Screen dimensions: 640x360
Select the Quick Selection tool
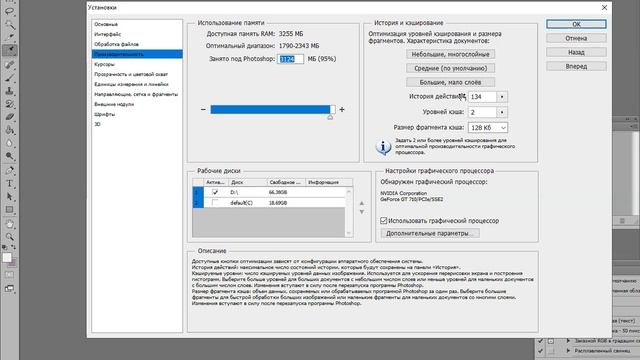point(9,24)
